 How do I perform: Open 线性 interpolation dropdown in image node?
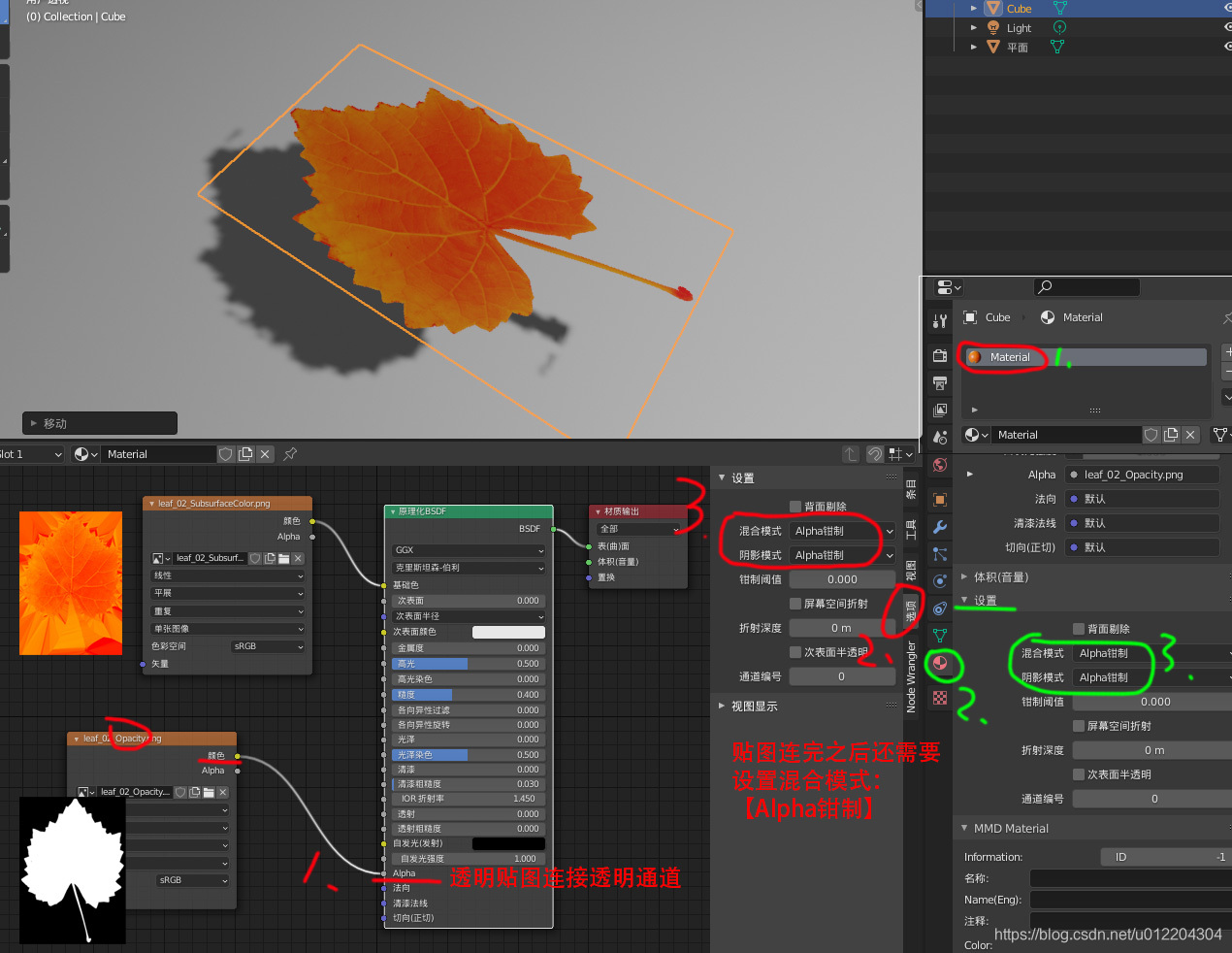(x=228, y=575)
